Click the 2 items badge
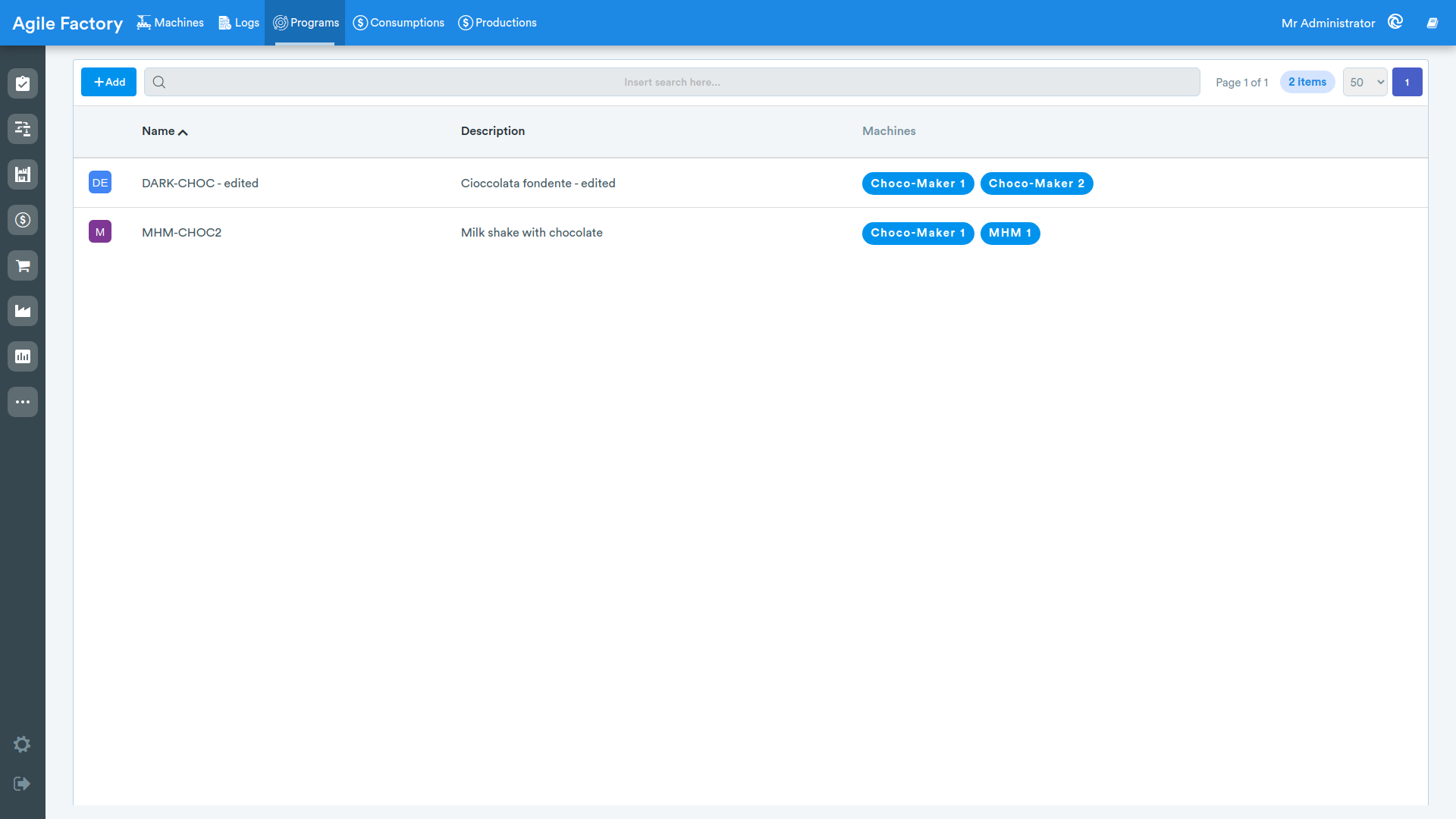 point(1307,82)
